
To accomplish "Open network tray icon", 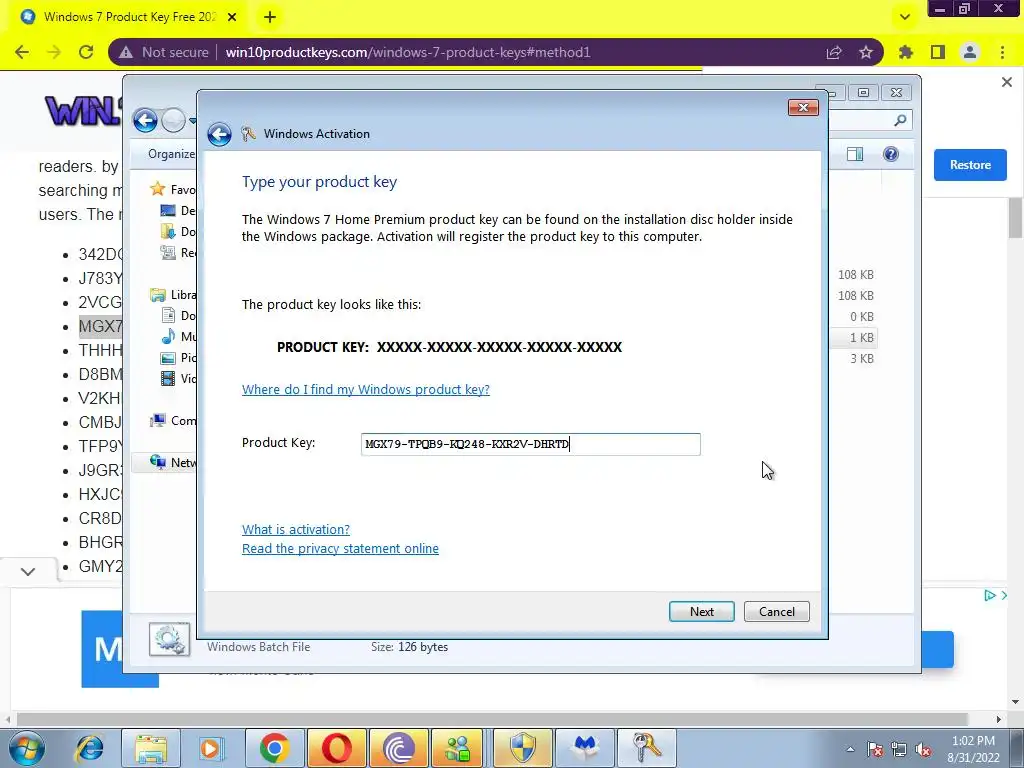I will (899, 749).
